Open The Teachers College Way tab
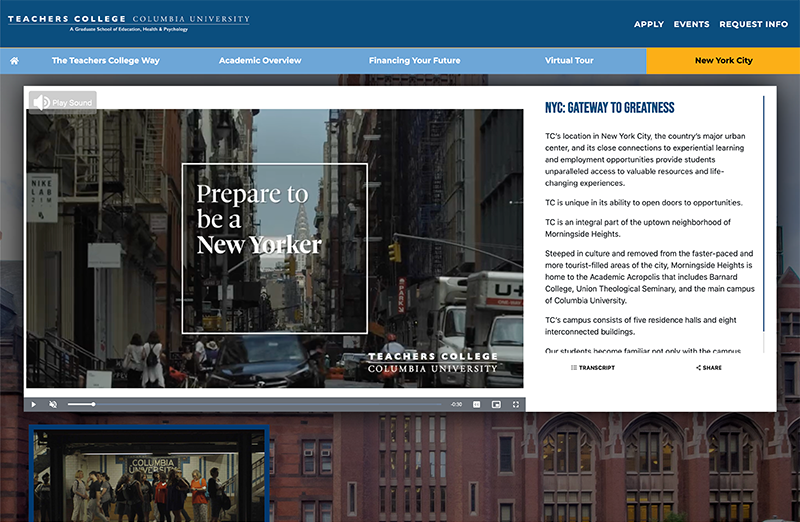800x522 pixels. point(106,61)
